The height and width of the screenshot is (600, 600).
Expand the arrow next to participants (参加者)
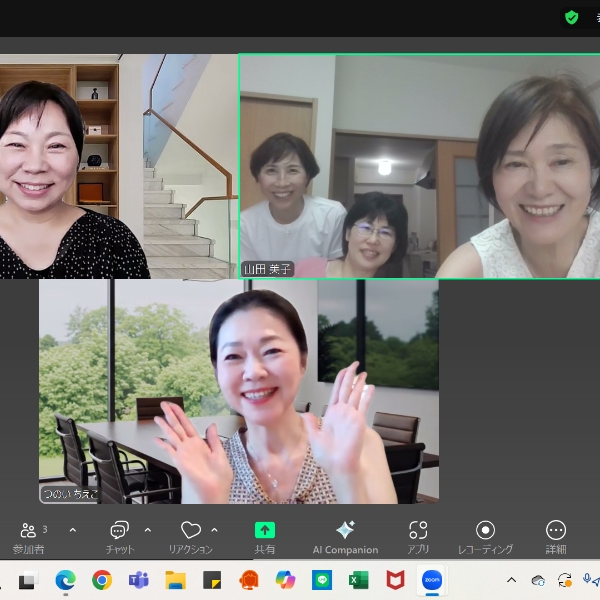point(72,530)
